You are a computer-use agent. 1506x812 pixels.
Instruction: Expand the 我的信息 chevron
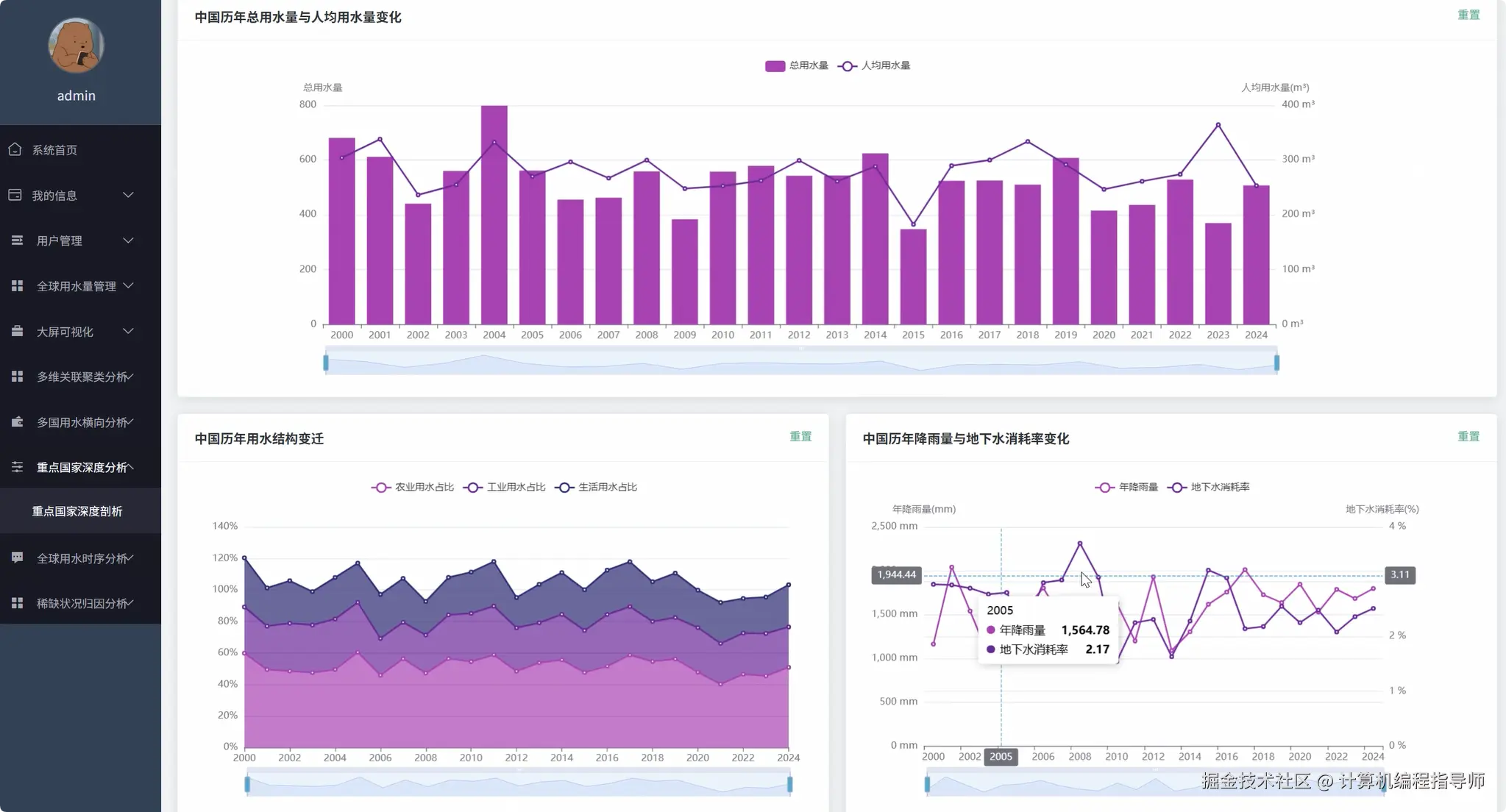click(x=128, y=195)
